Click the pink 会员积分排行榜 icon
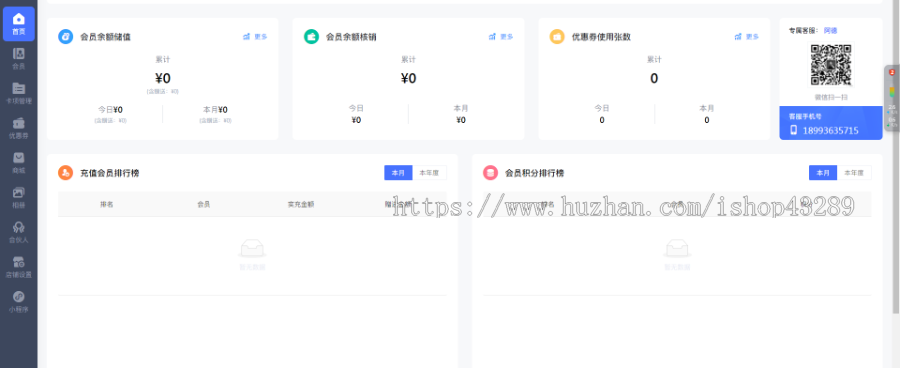This screenshot has height=368, width=900. click(x=490, y=173)
